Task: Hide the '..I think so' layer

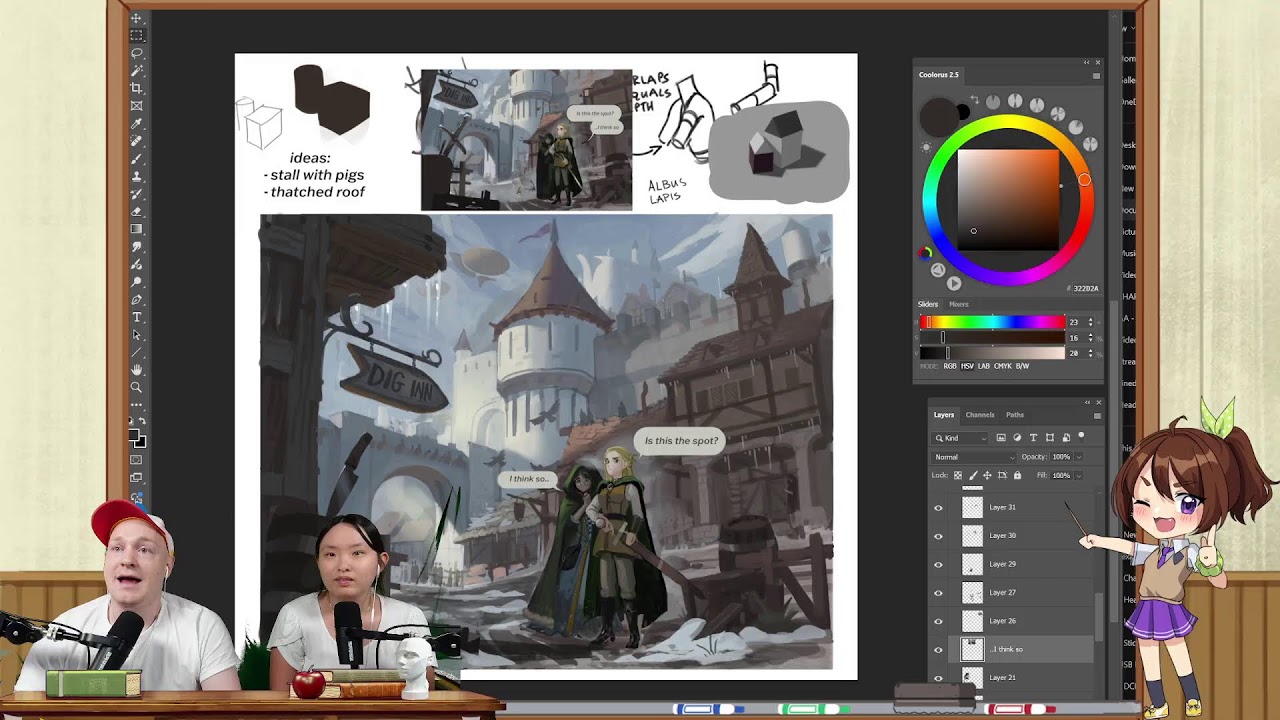Action: click(938, 650)
